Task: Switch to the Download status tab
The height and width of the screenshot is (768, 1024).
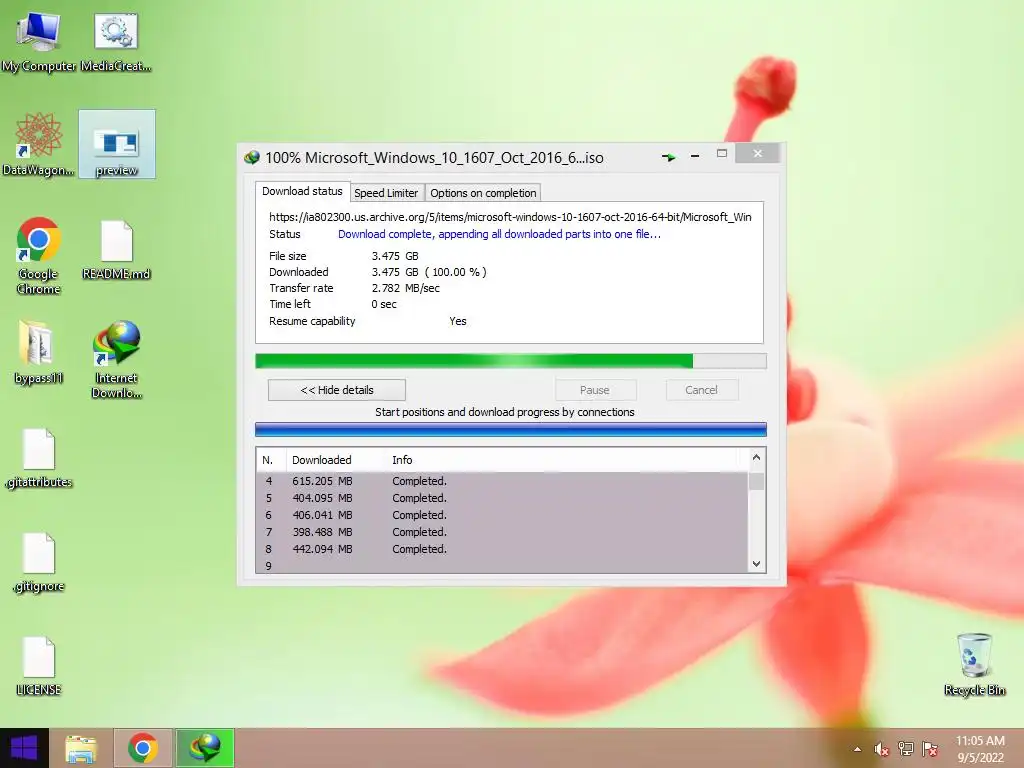Action: [x=302, y=191]
